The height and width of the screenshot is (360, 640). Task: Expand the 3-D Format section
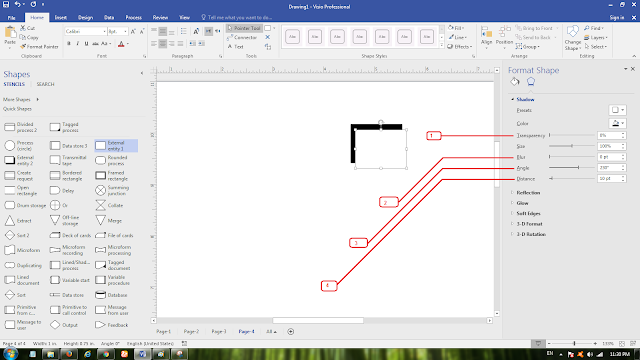tap(529, 224)
